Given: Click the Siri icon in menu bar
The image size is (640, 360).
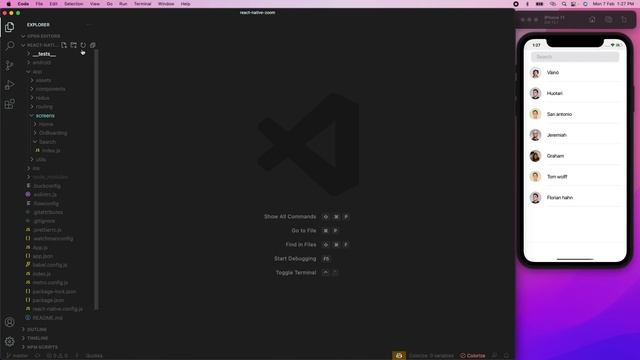Looking at the screenshot, I should 585,4.
